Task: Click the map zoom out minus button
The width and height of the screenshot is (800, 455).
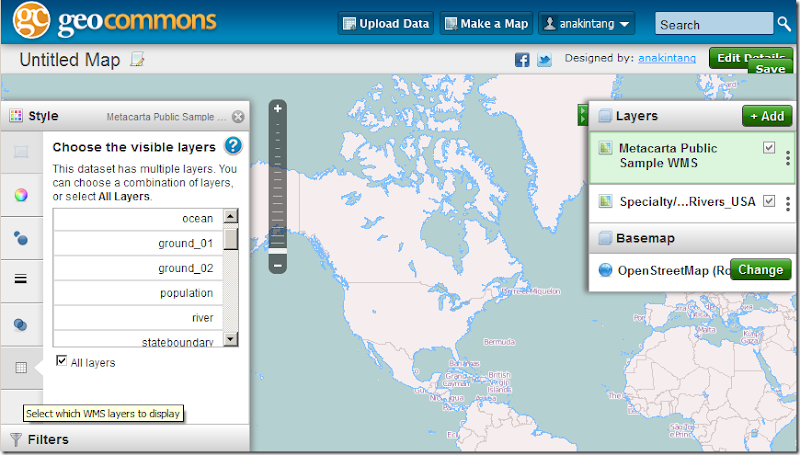Action: 278,265
